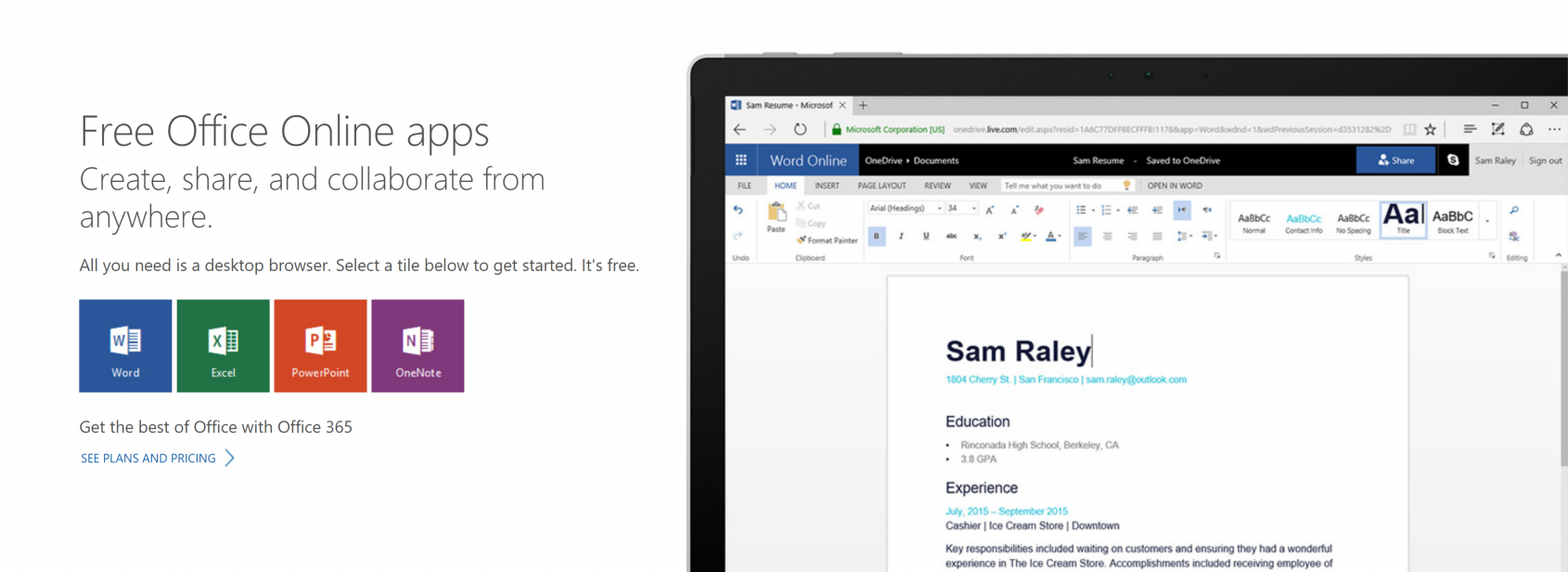Toggle Subscript formatting
This screenshot has width=1568, height=572.
pos(977,237)
